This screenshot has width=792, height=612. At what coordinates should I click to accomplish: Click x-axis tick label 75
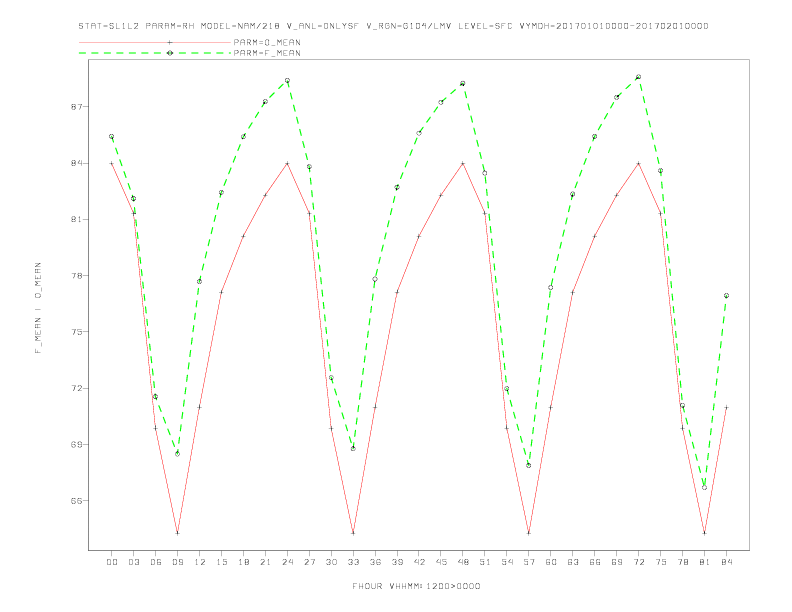[661, 562]
